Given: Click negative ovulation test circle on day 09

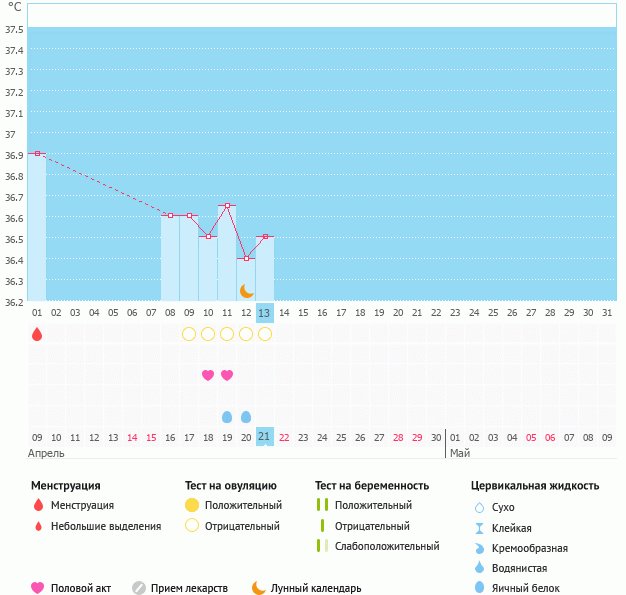Looking at the screenshot, I should pyautogui.click(x=189, y=334).
